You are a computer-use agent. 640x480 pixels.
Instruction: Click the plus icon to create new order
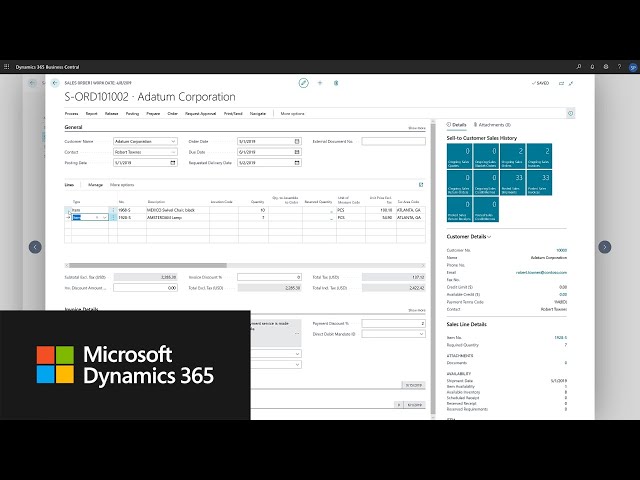(320, 83)
